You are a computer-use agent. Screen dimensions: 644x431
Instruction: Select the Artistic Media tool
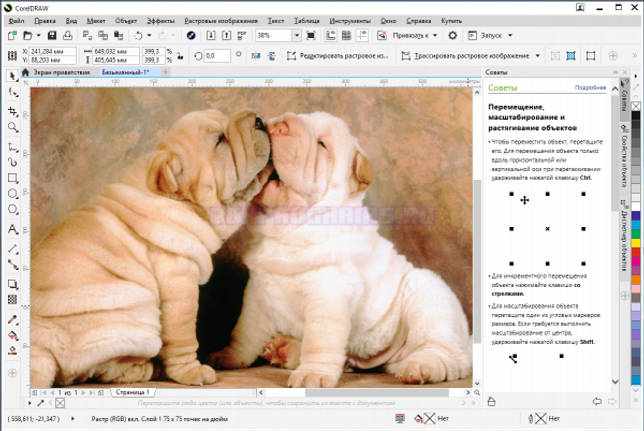[x=13, y=162]
